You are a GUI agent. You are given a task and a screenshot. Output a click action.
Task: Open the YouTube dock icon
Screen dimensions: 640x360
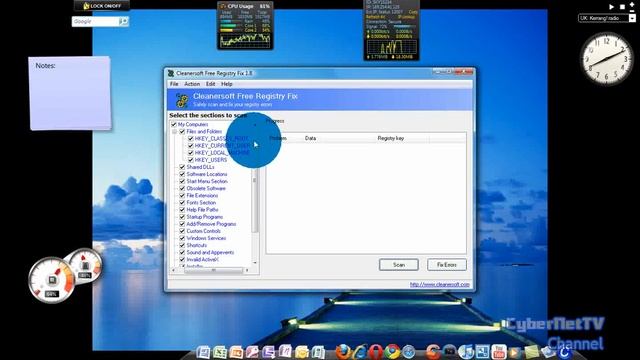coord(499,352)
